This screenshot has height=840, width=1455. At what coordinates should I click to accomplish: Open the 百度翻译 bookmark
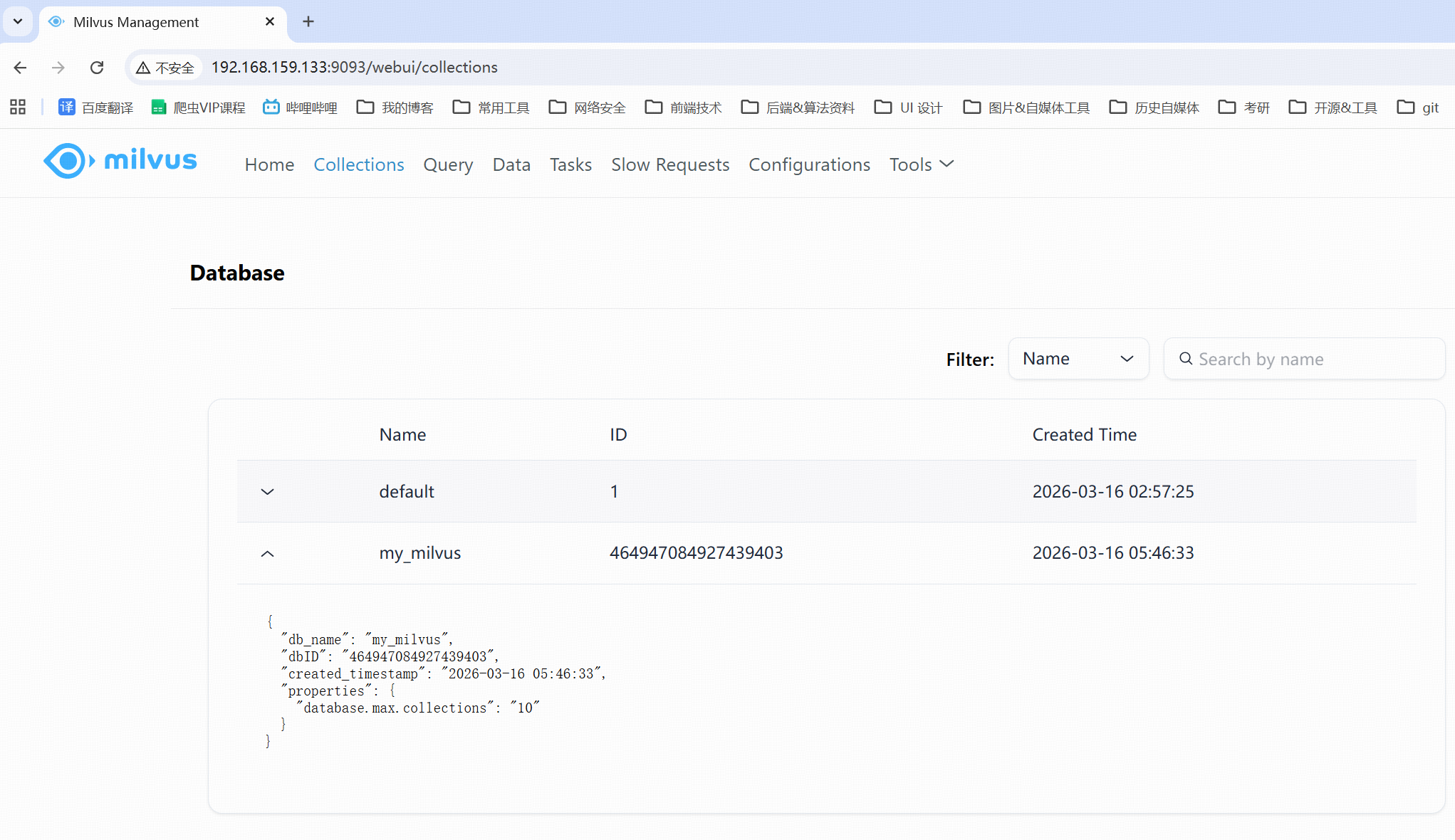click(96, 107)
